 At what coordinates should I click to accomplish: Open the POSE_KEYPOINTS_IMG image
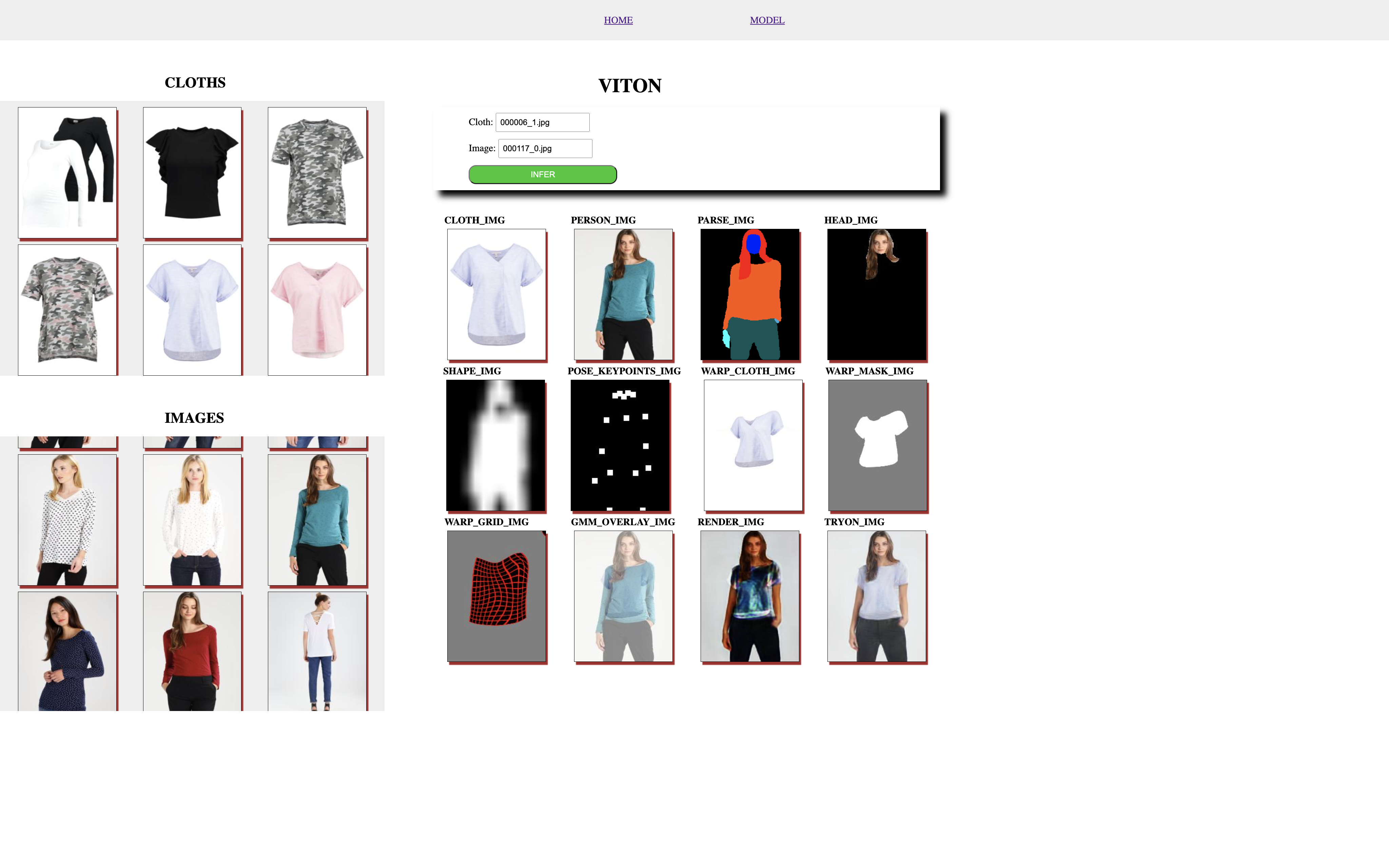click(620, 446)
